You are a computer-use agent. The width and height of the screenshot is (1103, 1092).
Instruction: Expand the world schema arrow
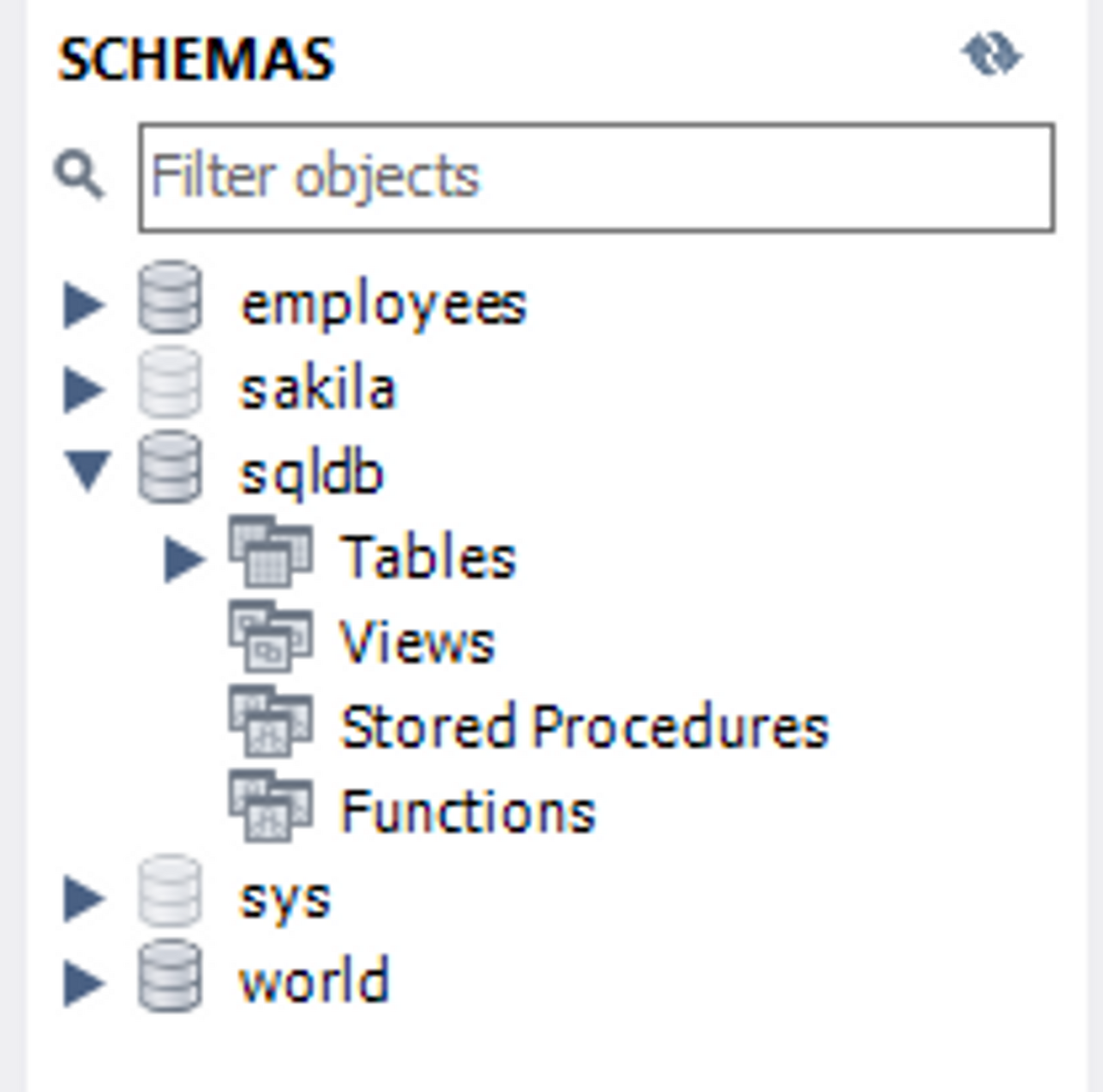point(84,983)
